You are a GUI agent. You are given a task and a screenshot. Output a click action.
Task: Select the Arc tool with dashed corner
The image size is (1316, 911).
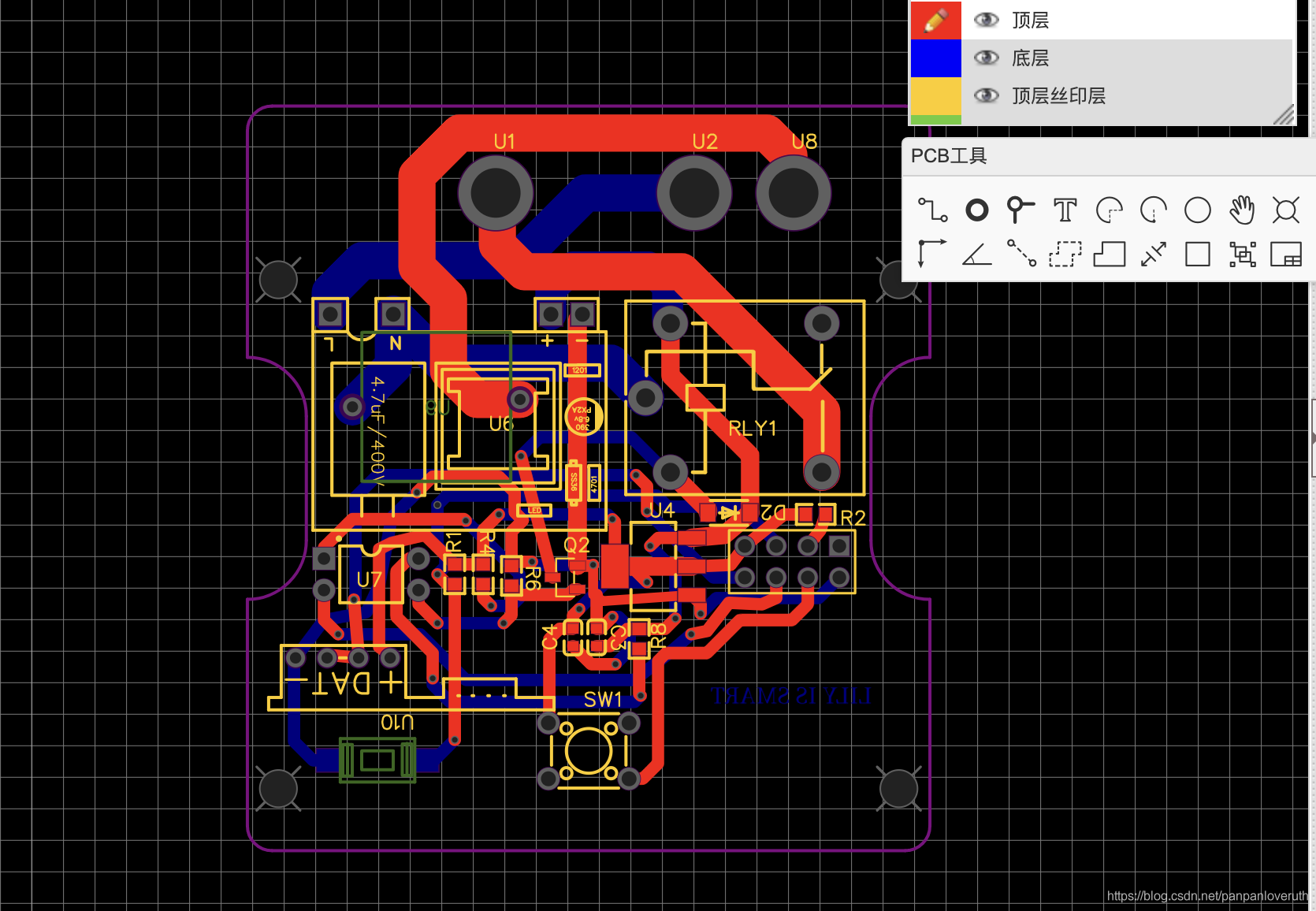1110,210
